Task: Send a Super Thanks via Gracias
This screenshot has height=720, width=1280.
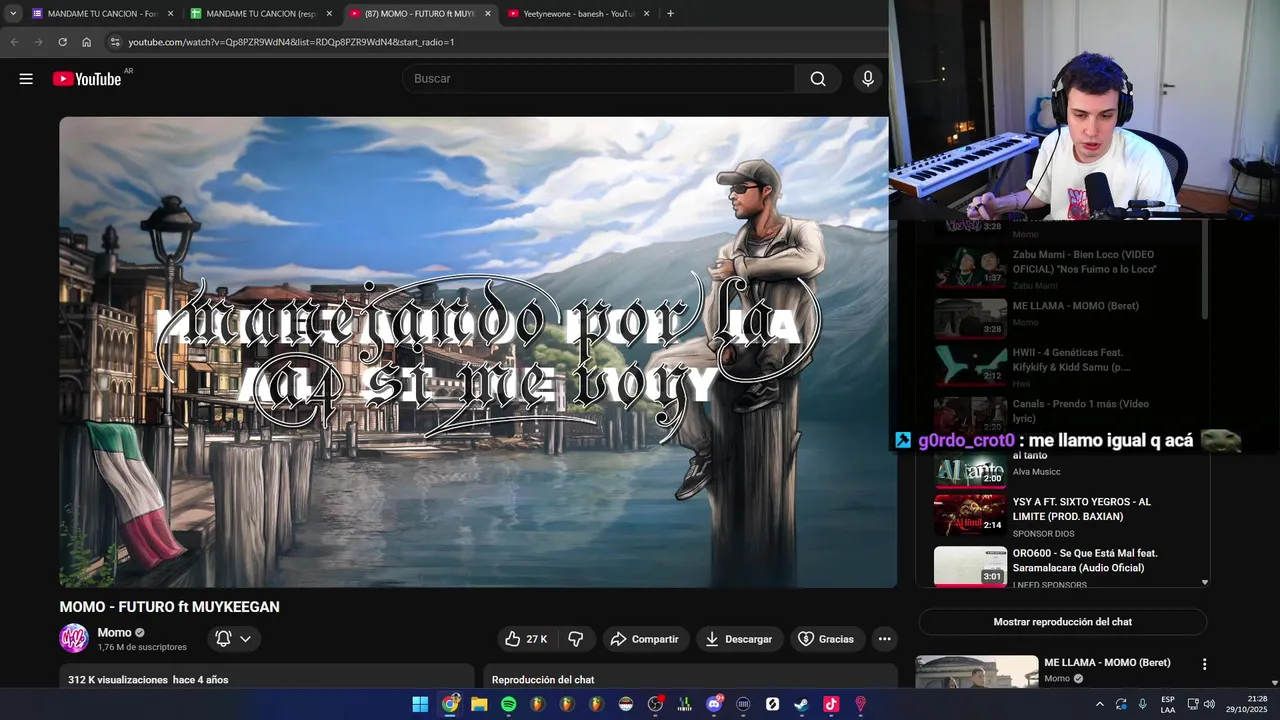Action: [x=826, y=639]
